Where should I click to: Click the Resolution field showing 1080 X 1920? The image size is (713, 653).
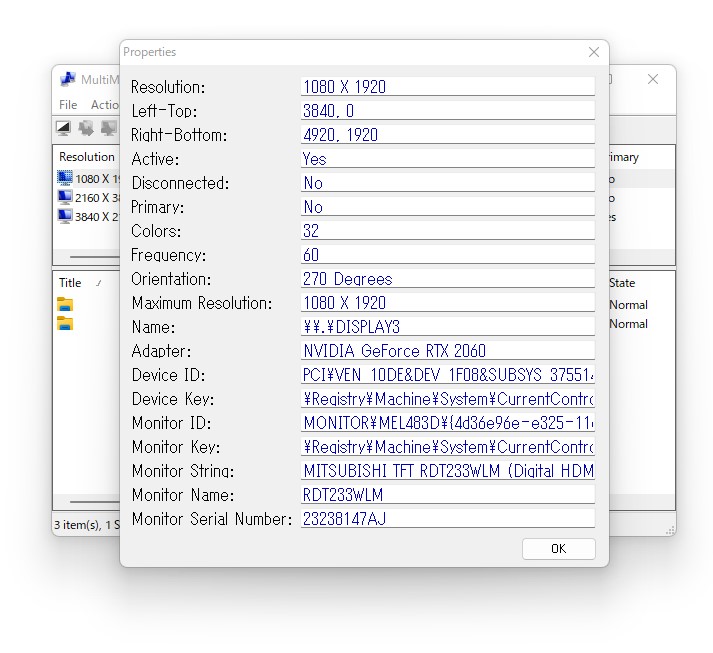[x=447, y=86]
